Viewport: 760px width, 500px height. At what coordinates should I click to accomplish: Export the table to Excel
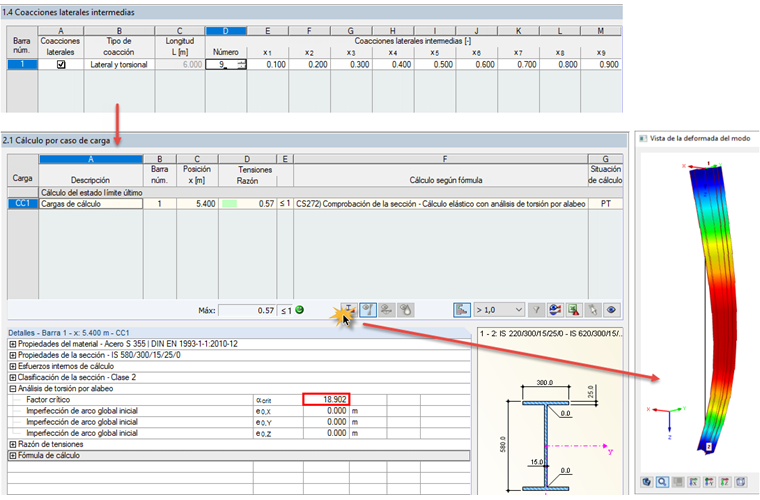coord(574,310)
